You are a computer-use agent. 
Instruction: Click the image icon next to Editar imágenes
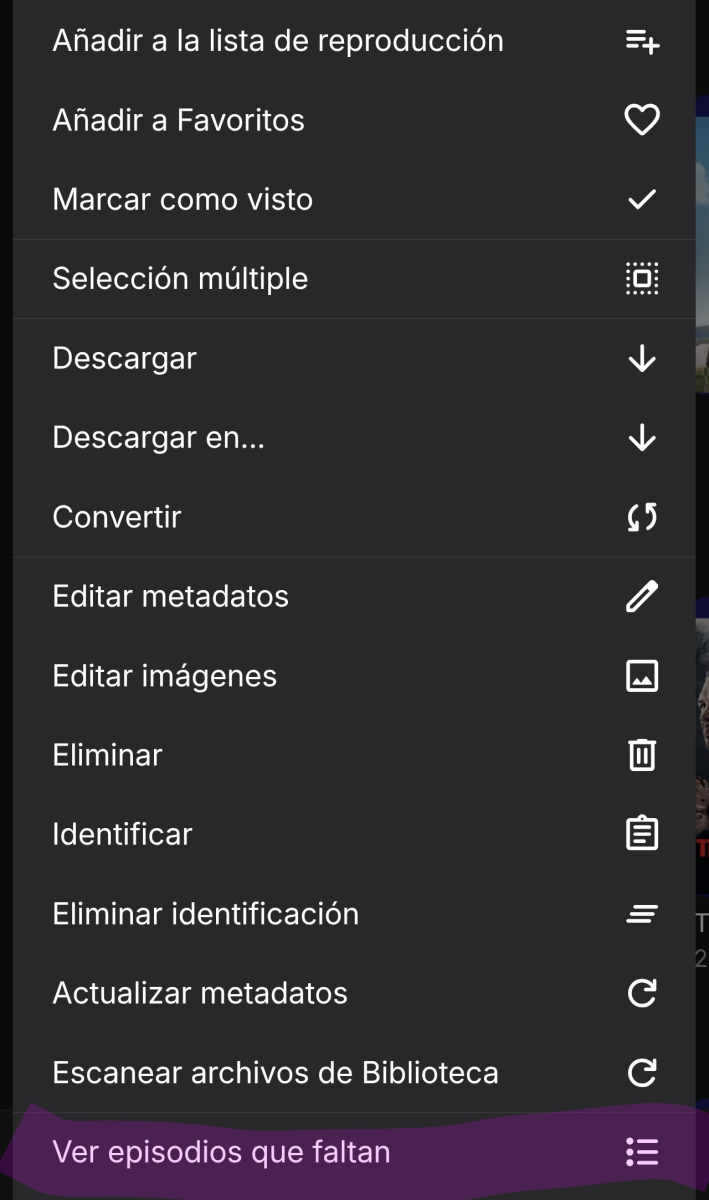click(x=641, y=675)
